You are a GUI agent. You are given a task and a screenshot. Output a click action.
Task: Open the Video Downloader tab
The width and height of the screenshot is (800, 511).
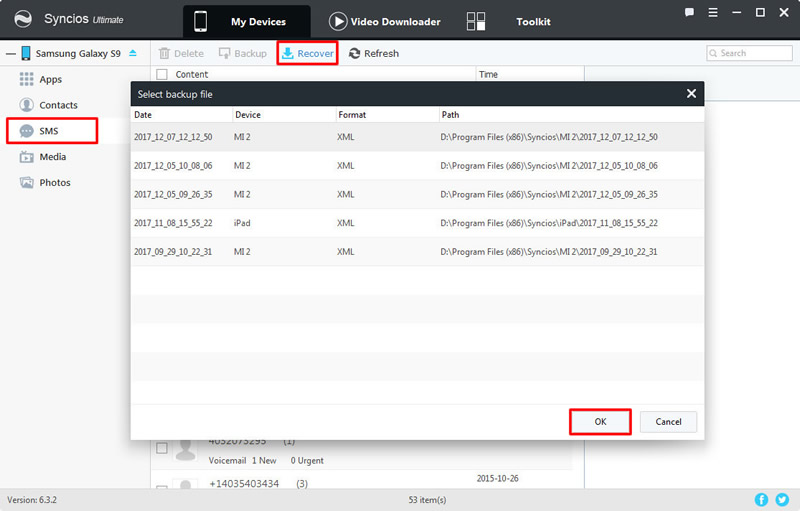point(385,21)
